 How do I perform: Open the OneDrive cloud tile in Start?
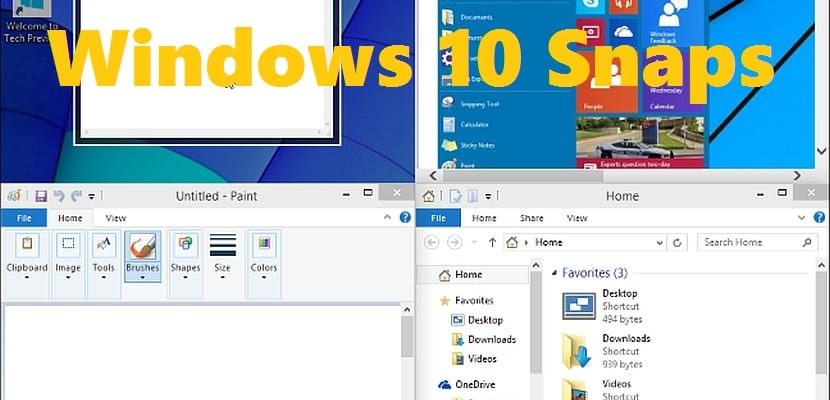pyautogui.click(x=623, y=33)
